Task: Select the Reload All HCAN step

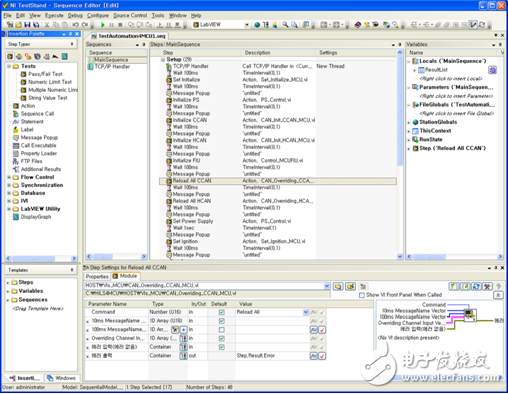Action: click(x=192, y=201)
